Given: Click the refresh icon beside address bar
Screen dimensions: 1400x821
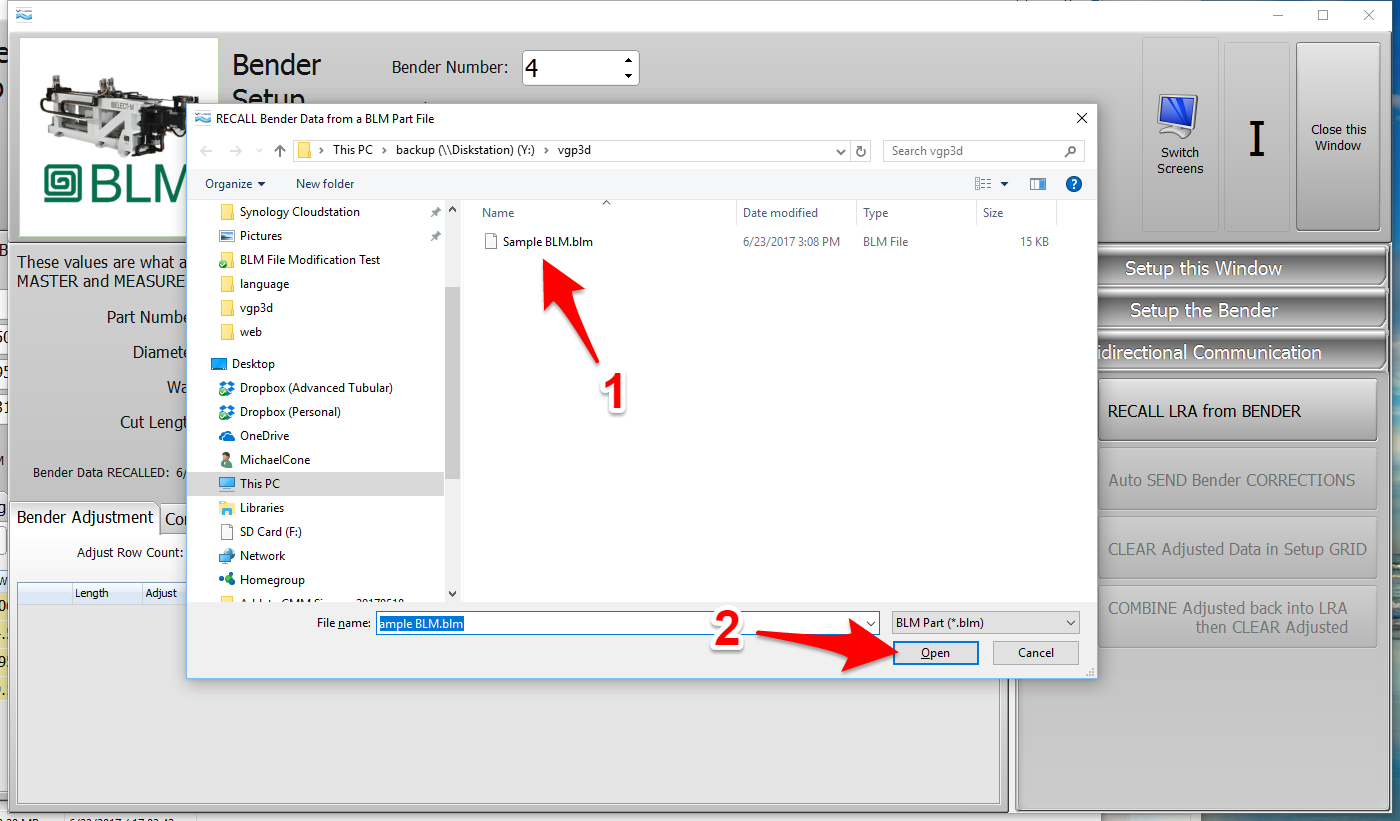Looking at the screenshot, I should pyautogui.click(x=861, y=151).
